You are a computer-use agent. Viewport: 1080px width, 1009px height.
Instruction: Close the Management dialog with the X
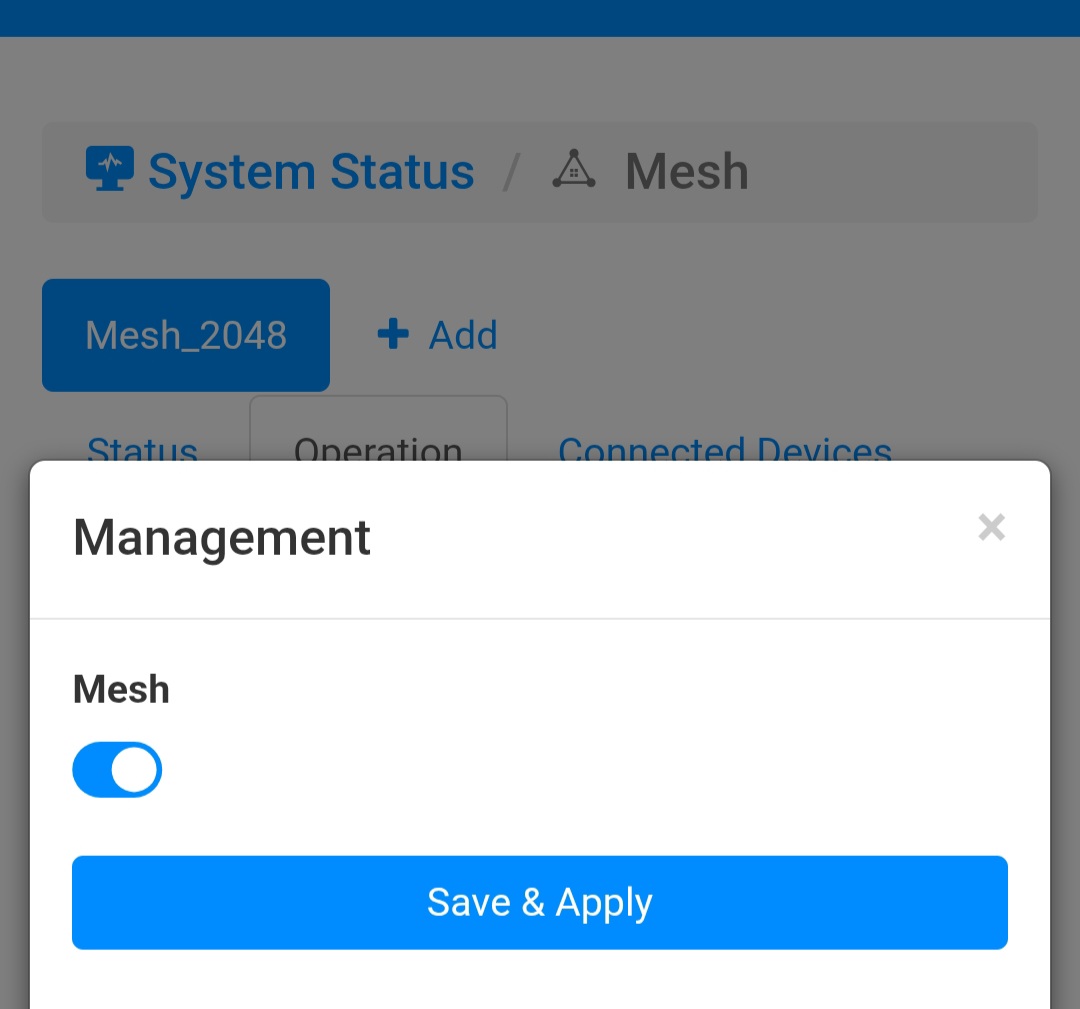(x=991, y=527)
